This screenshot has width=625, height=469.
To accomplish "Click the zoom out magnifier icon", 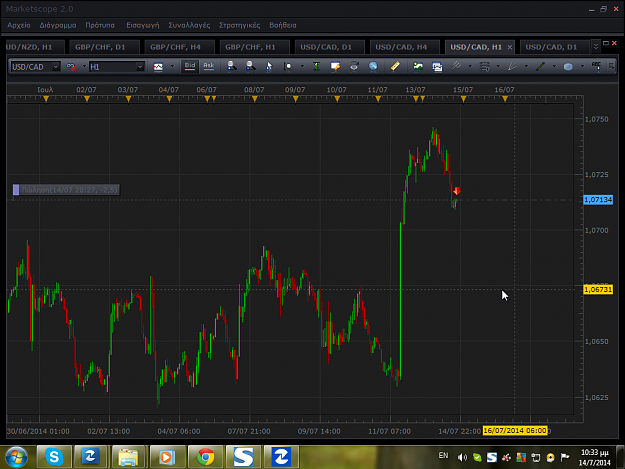I will point(250,67).
